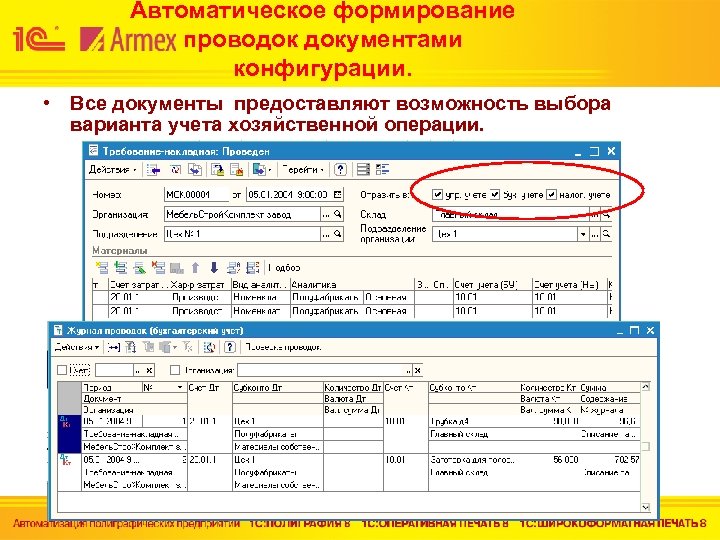This screenshot has width=720, height=540.
Task: Click first toolbar icon after Действия in Требование-накладная
Action: click(153, 170)
